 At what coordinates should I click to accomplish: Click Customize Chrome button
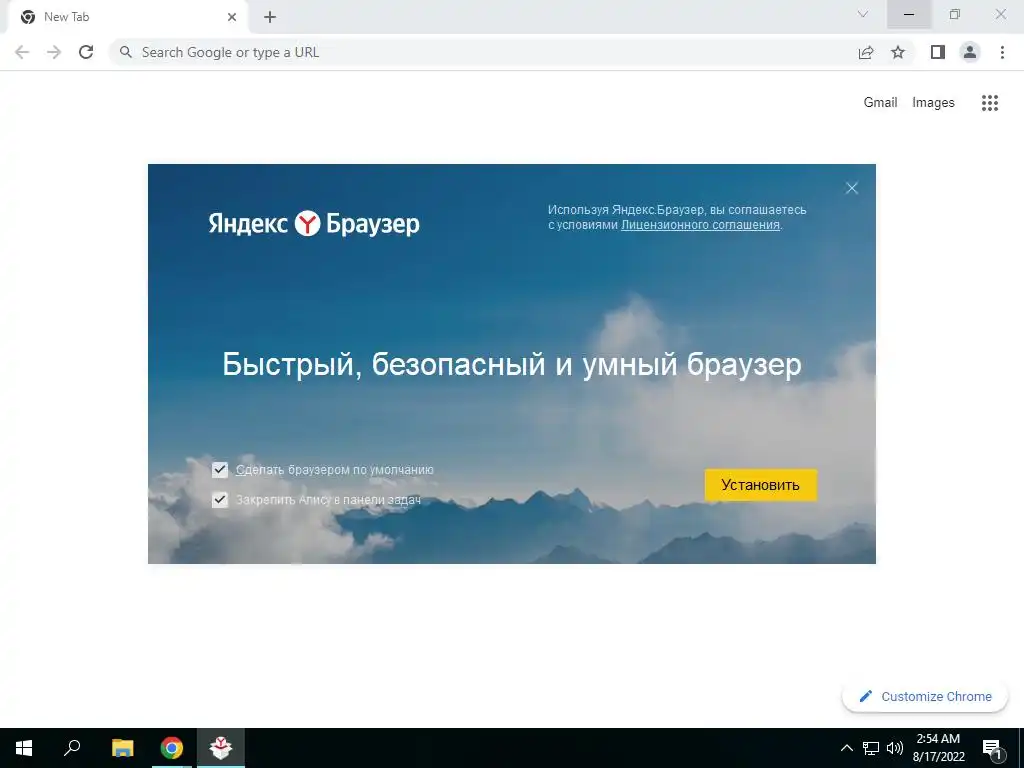[x=925, y=696]
